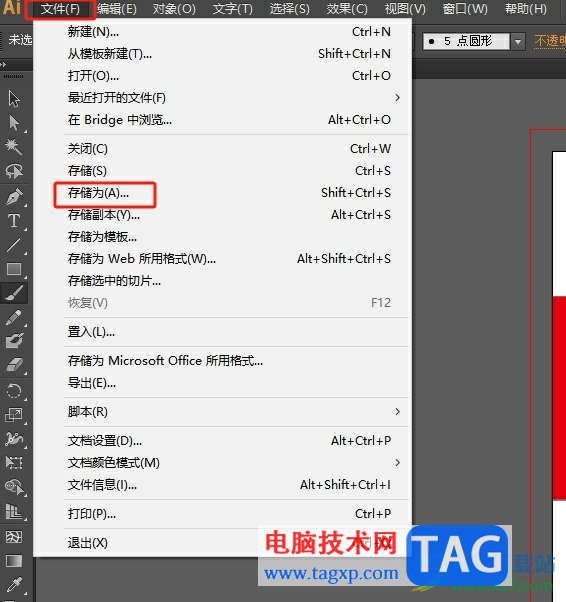Select the Eraser tool
Image resolution: width=566 pixels, height=602 pixels.
click(14, 365)
